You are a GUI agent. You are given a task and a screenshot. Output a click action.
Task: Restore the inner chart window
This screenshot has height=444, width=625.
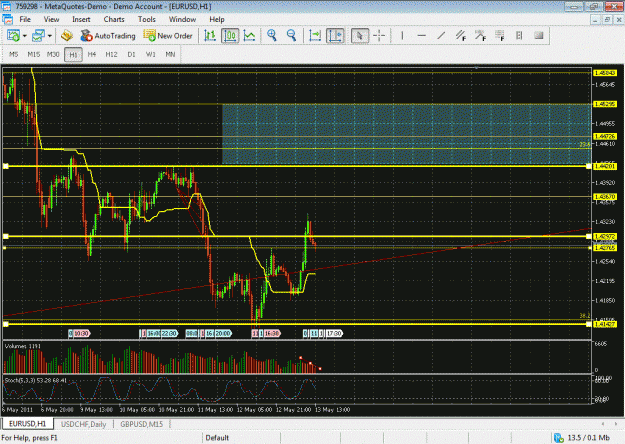[607, 20]
